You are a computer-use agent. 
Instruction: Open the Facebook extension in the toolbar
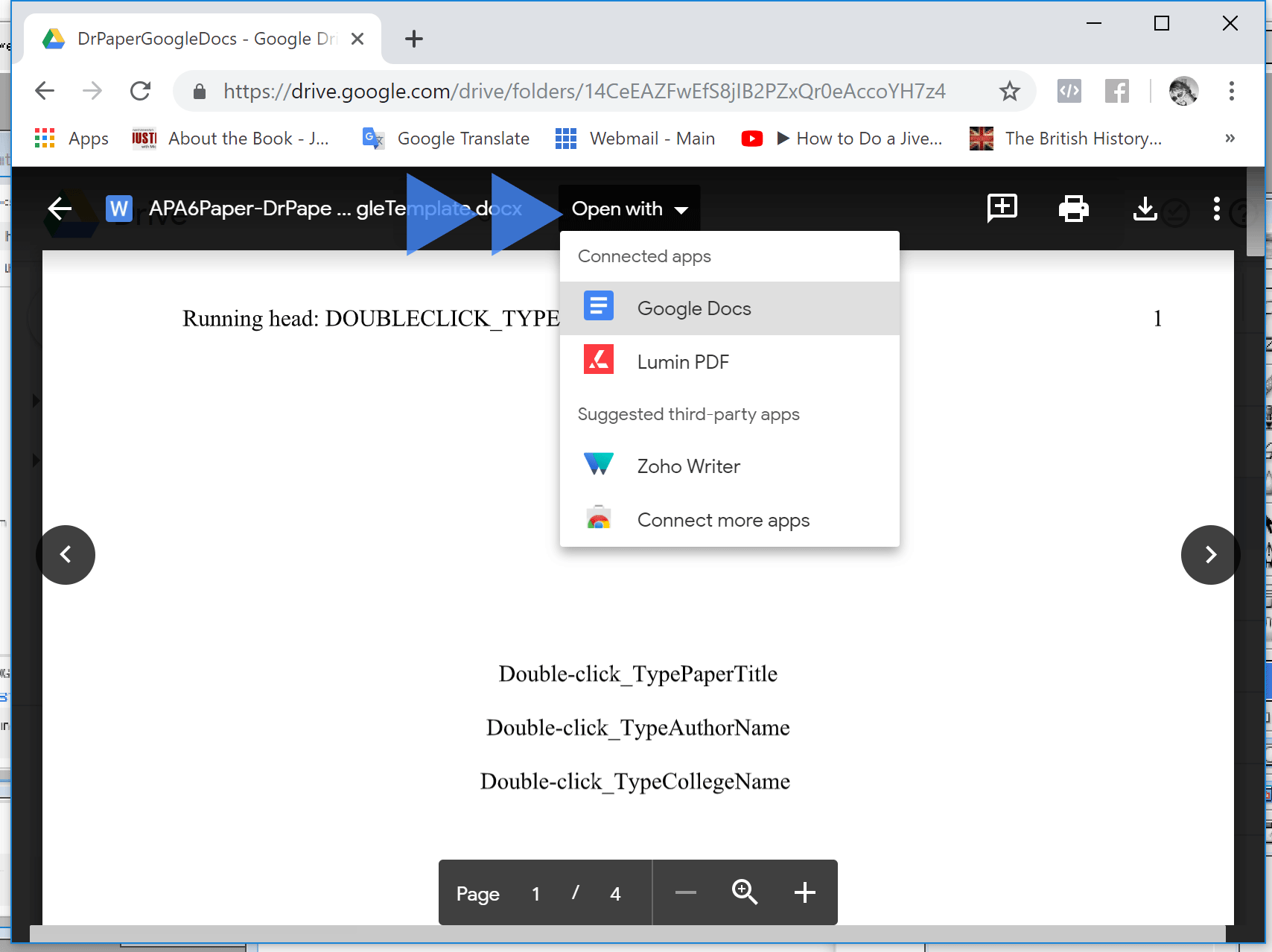pos(1117,91)
